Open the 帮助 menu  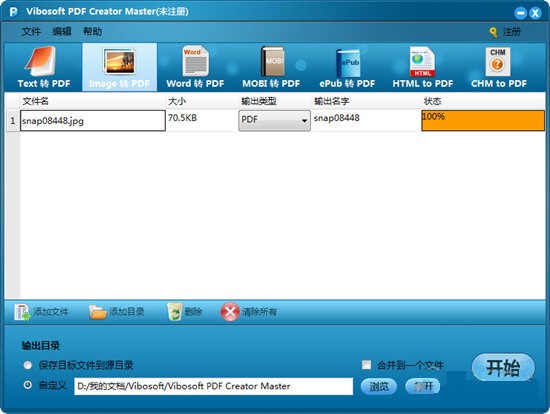[x=92, y=32]
